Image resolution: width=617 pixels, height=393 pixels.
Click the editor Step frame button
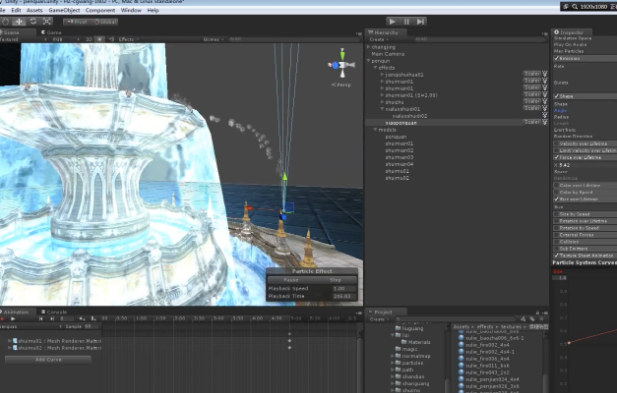click(420, 22)
